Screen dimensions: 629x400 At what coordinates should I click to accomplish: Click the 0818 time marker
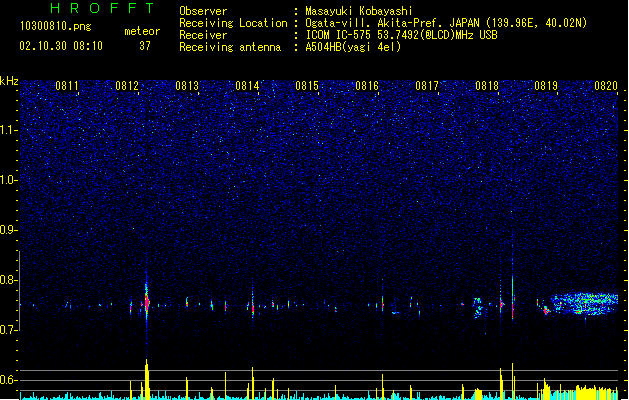click(487, 86)
